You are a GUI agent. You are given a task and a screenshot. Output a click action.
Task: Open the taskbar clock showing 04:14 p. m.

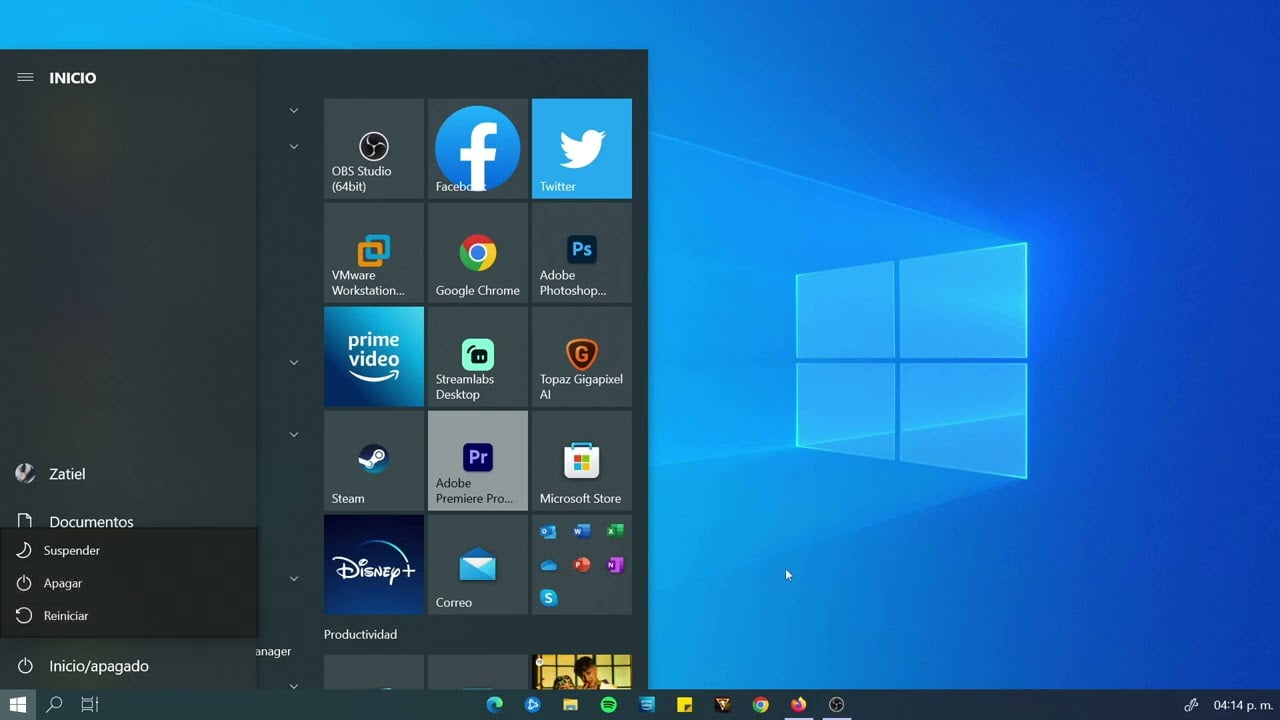(x=1243, y=704)
